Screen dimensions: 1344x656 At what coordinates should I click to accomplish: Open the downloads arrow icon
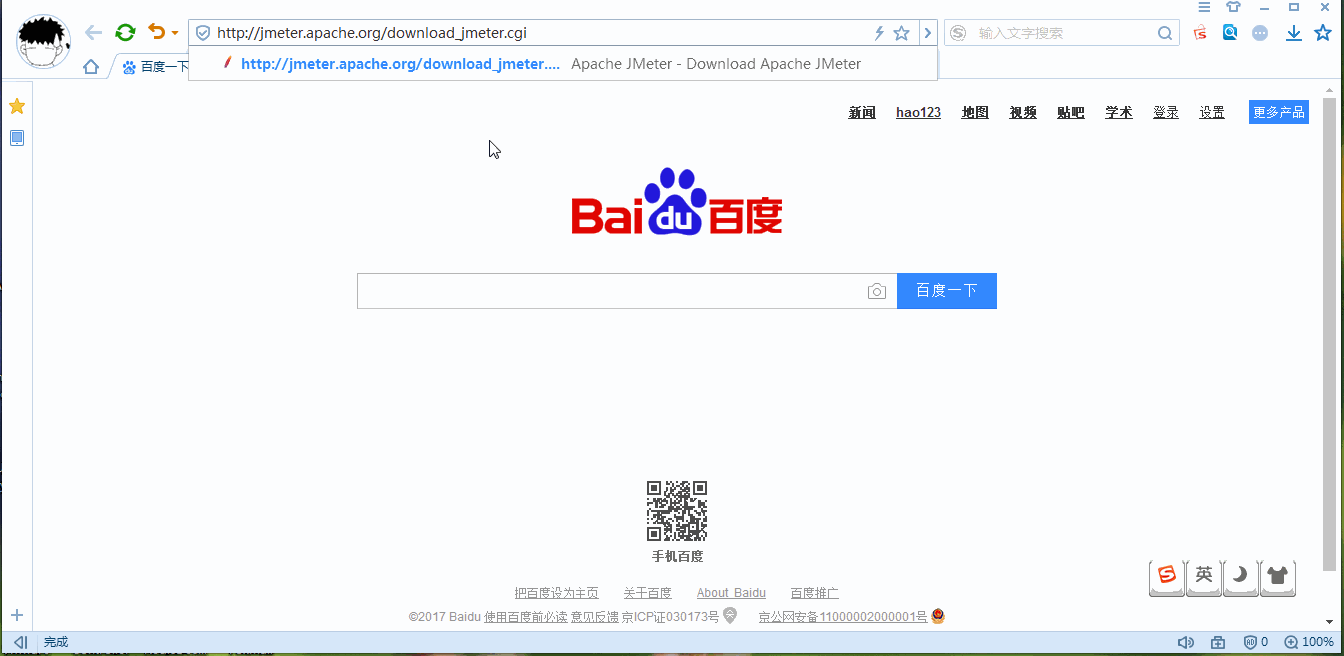(x=1293, y=33)
